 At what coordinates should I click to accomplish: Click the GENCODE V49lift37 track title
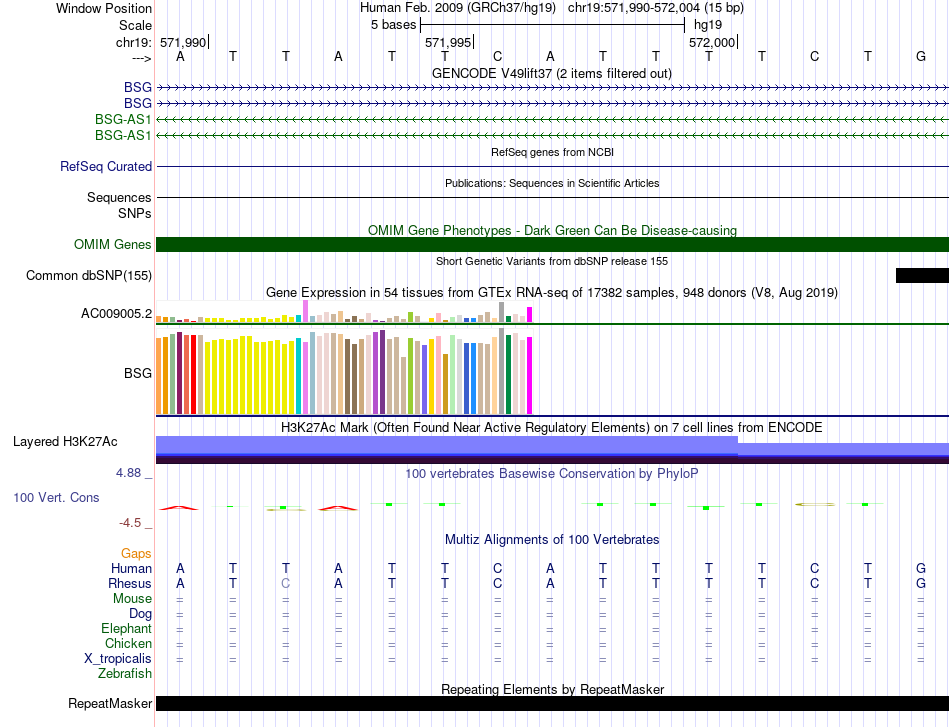551,73
